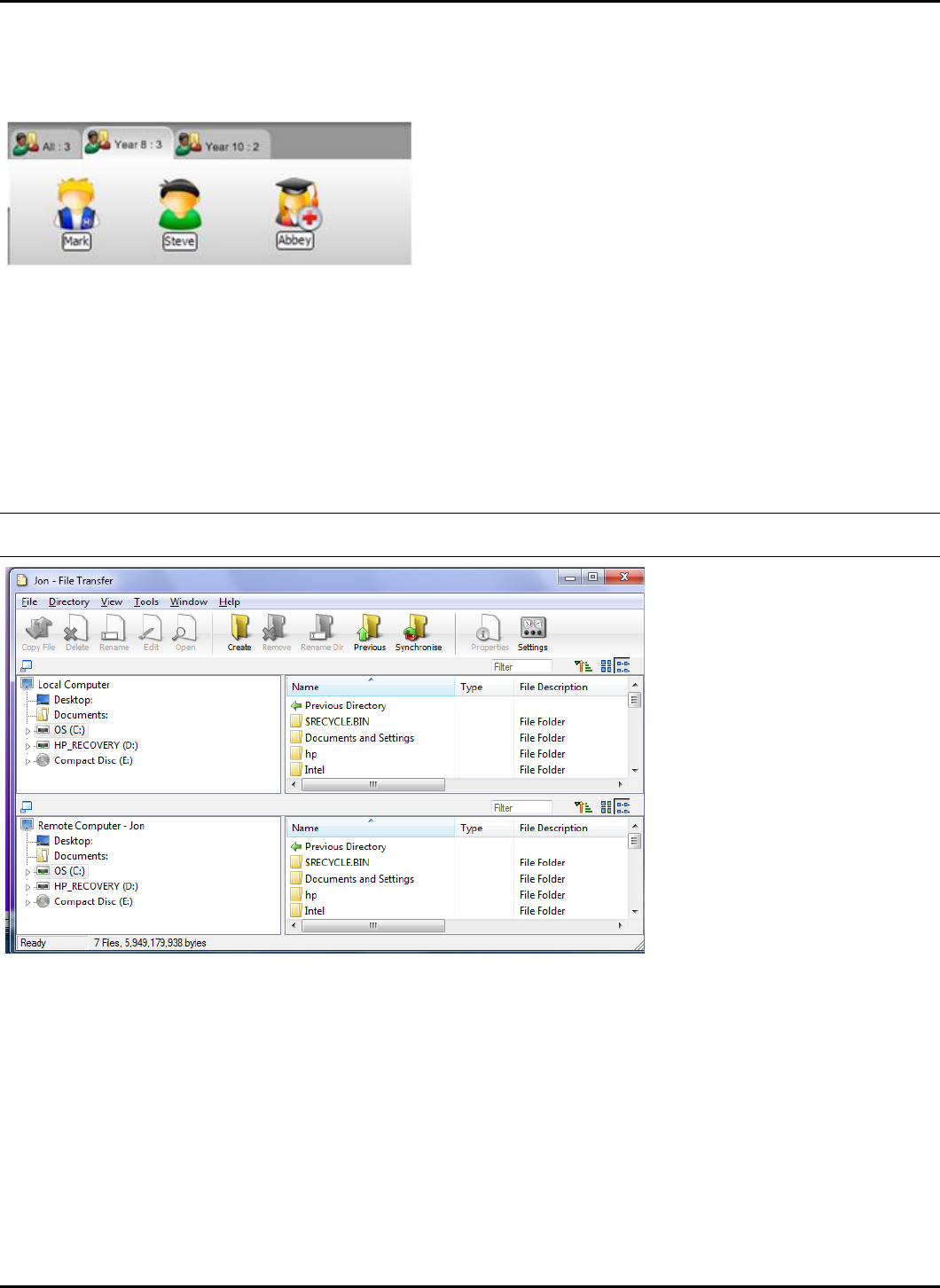
Task: Switch local pane to list view icon
Action: point(607,666)
